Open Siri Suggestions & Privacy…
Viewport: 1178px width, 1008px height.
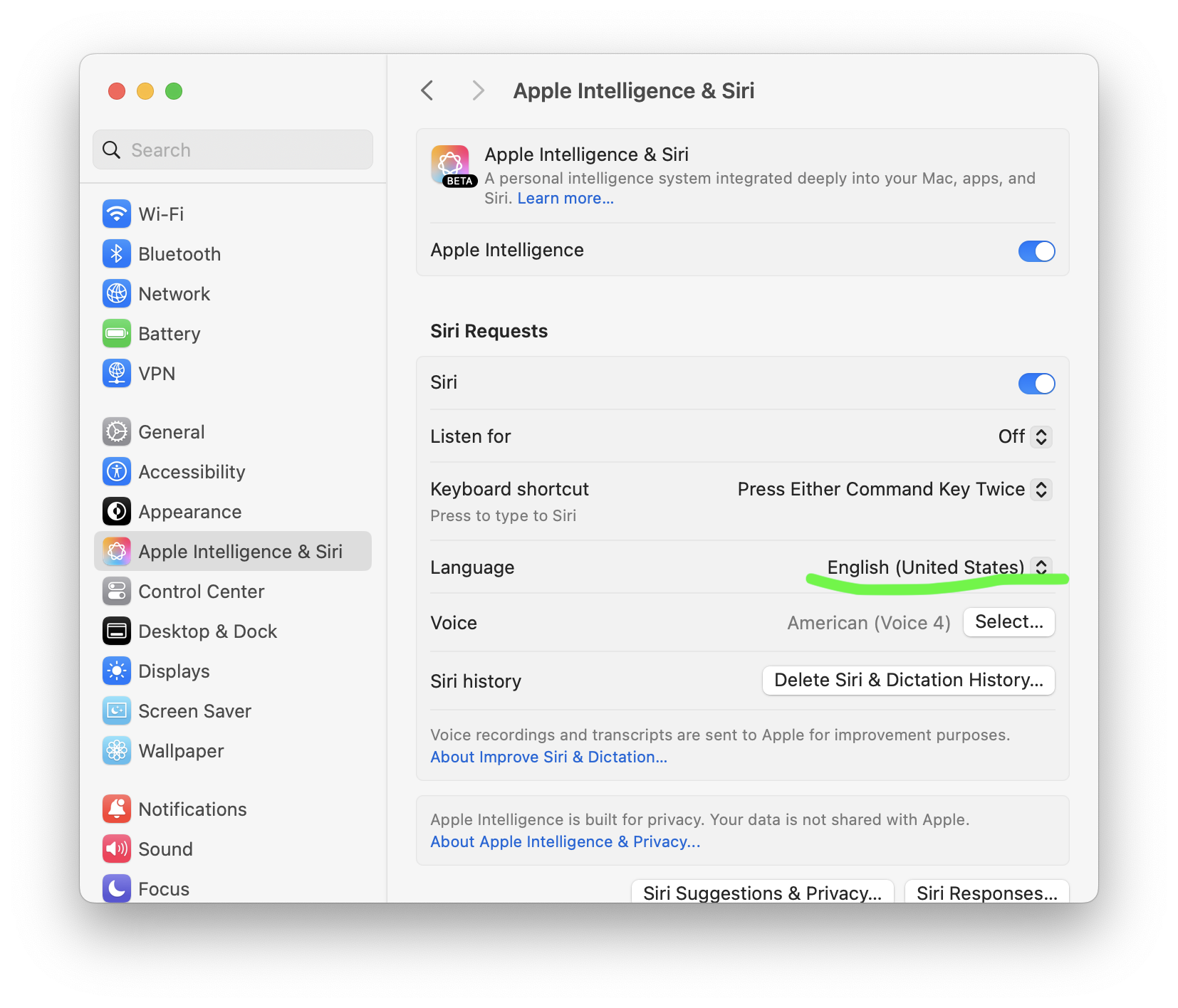(x=762, y=892)
